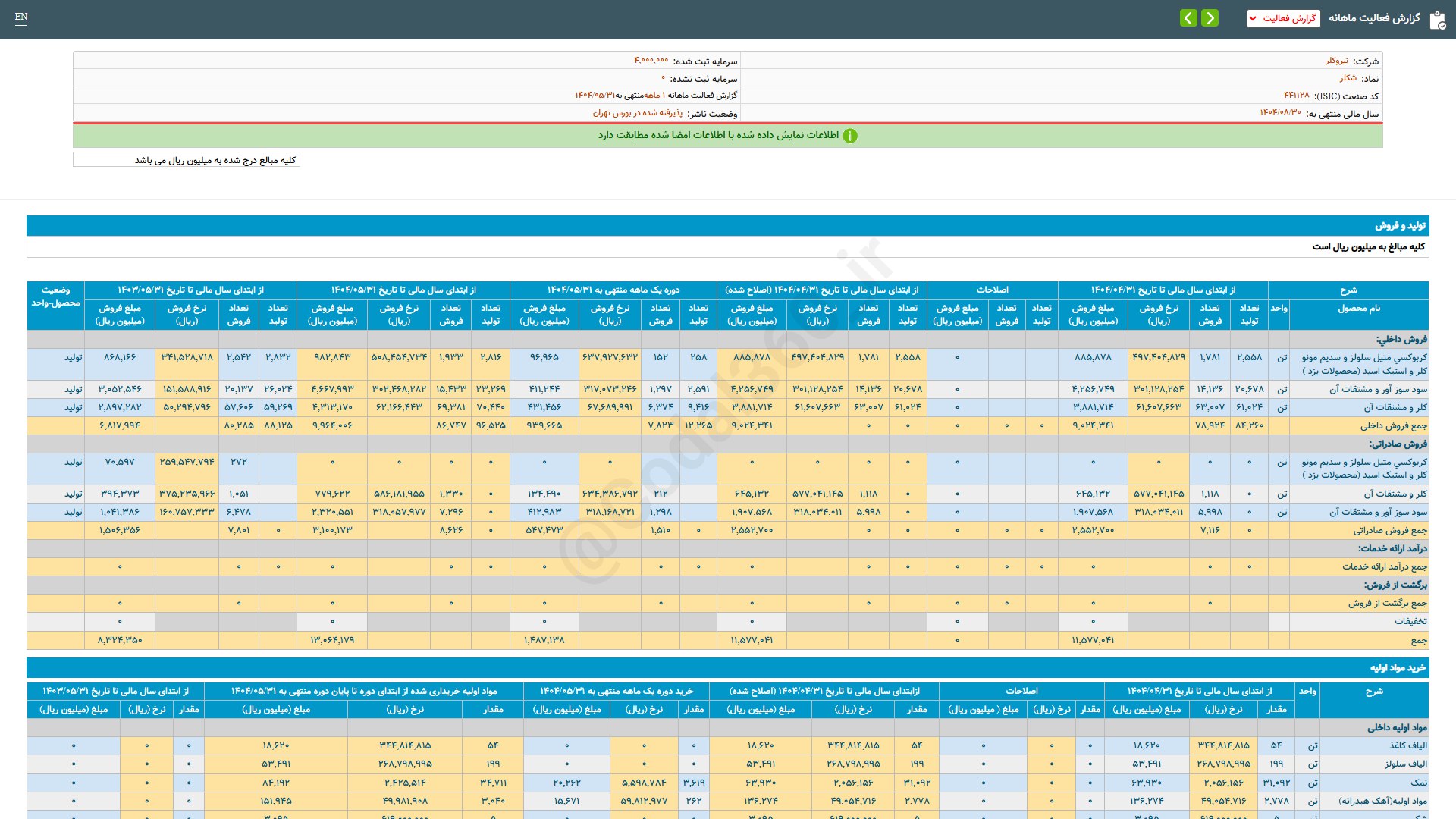Click the green right-chevron navigation button
The height and width of the screenshot is (819, 1456).
1210,17
